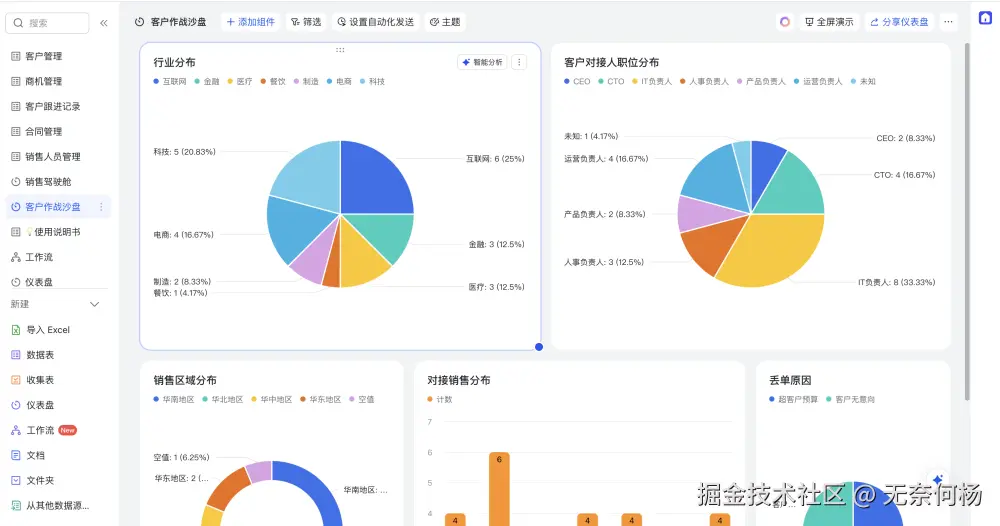
Task: Open 销售人员管理 in the sidebar
Action: click(x=52, y=156)
